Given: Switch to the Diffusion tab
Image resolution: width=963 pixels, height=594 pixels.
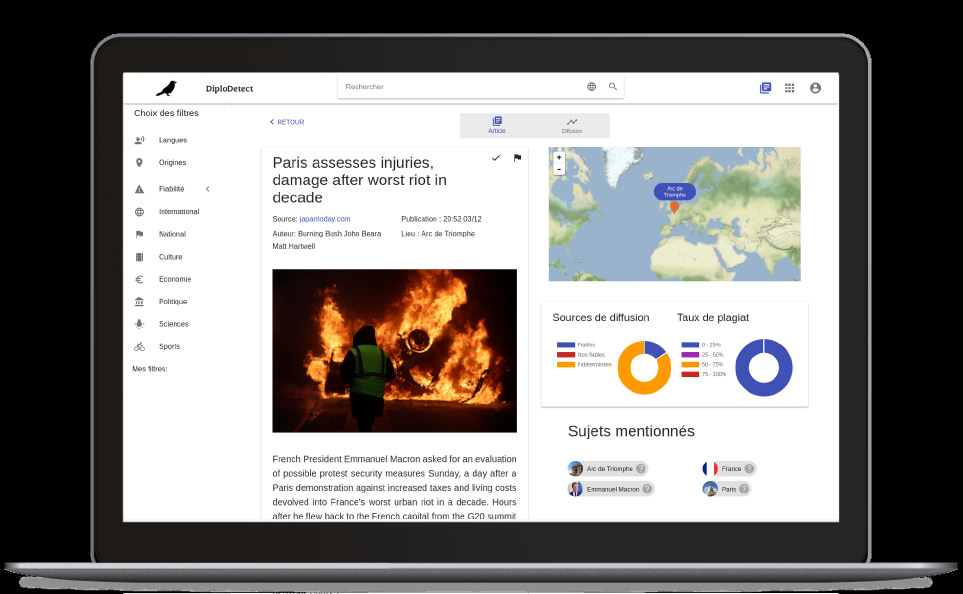Looking at the screenshot, I should click(572, 125).
